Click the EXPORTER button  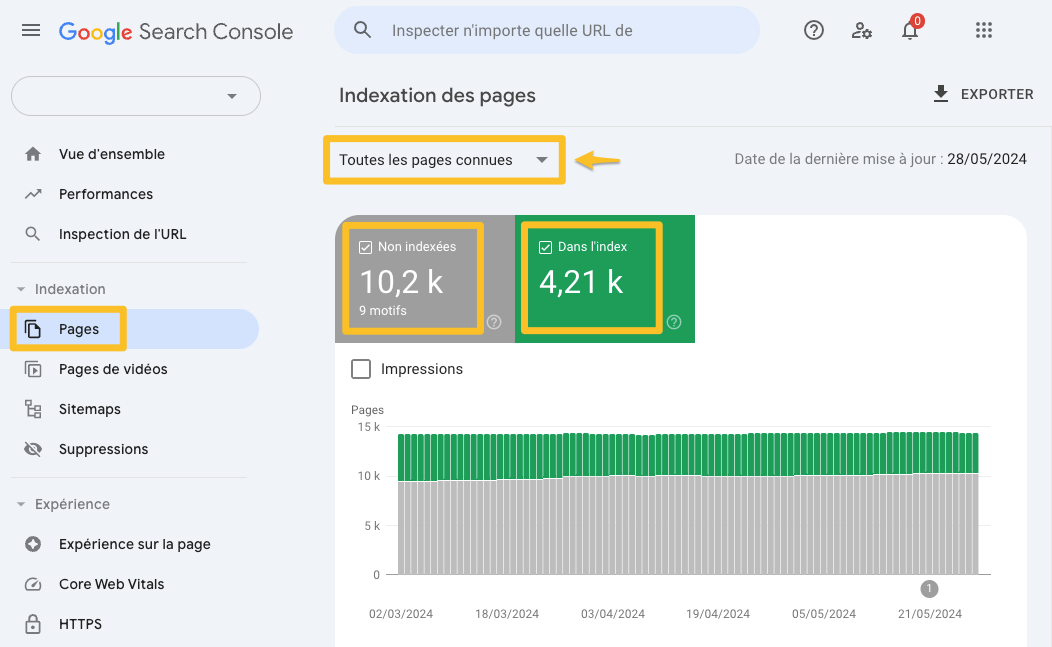(x=983, y=94)
